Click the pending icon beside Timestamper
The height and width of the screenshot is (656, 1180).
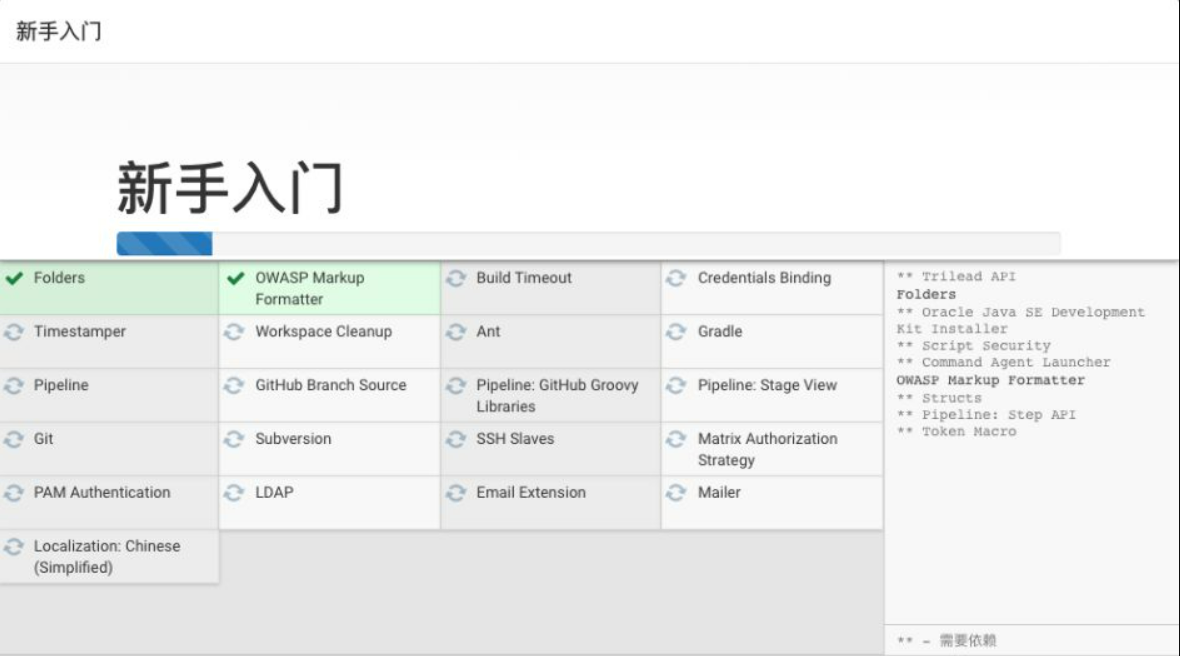[x=14, y=332]
